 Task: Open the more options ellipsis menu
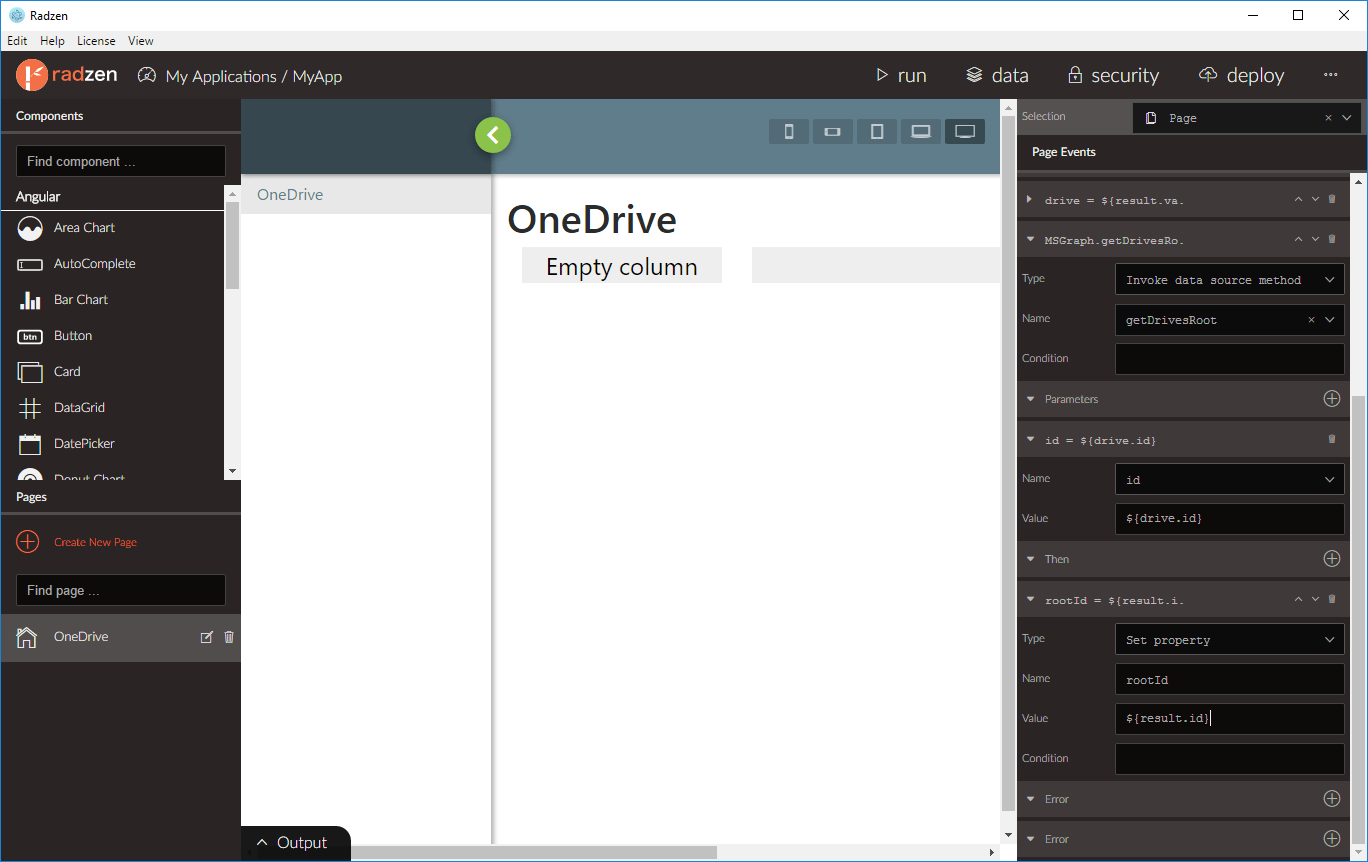pos(1330,75)
